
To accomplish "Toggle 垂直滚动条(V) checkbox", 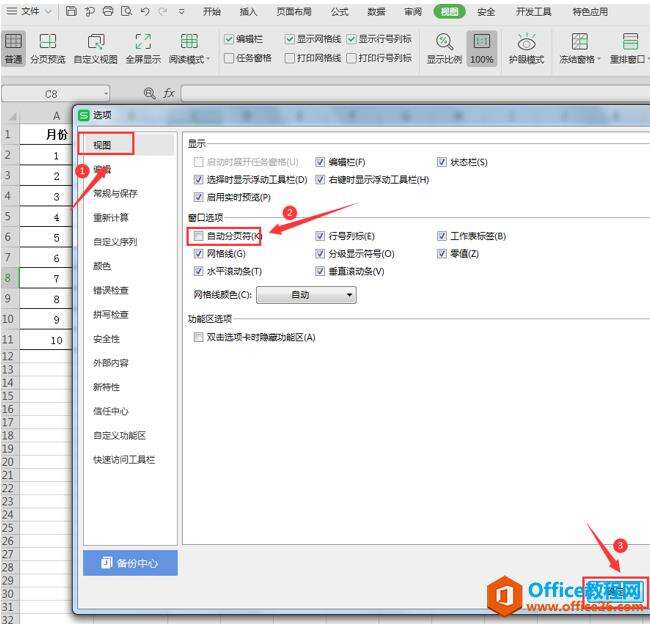I will click(x=320, y=271).
